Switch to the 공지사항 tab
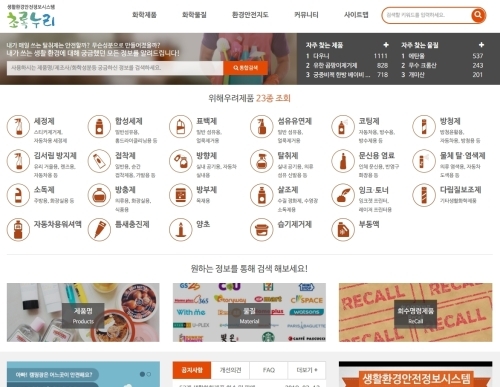Screen dimensions: 500x387 click(x=192, y=370)
